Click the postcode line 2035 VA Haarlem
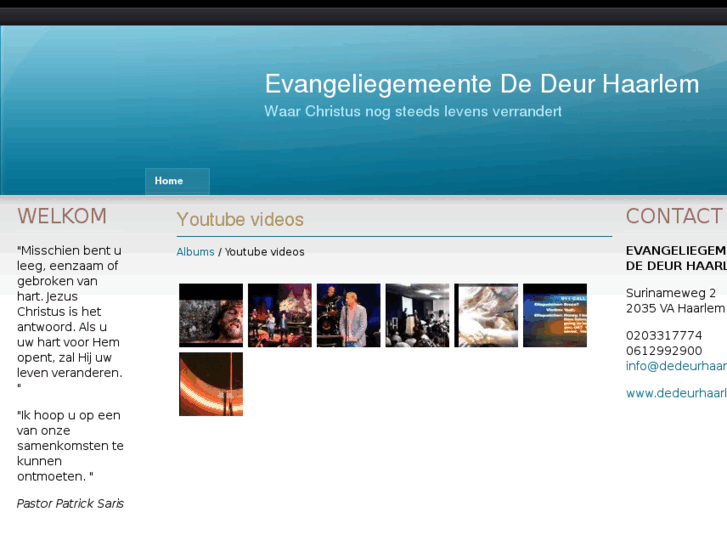Image resolution: width=727 pixels, height=545 pixels. pyautogui.click(x=675, y=308)
